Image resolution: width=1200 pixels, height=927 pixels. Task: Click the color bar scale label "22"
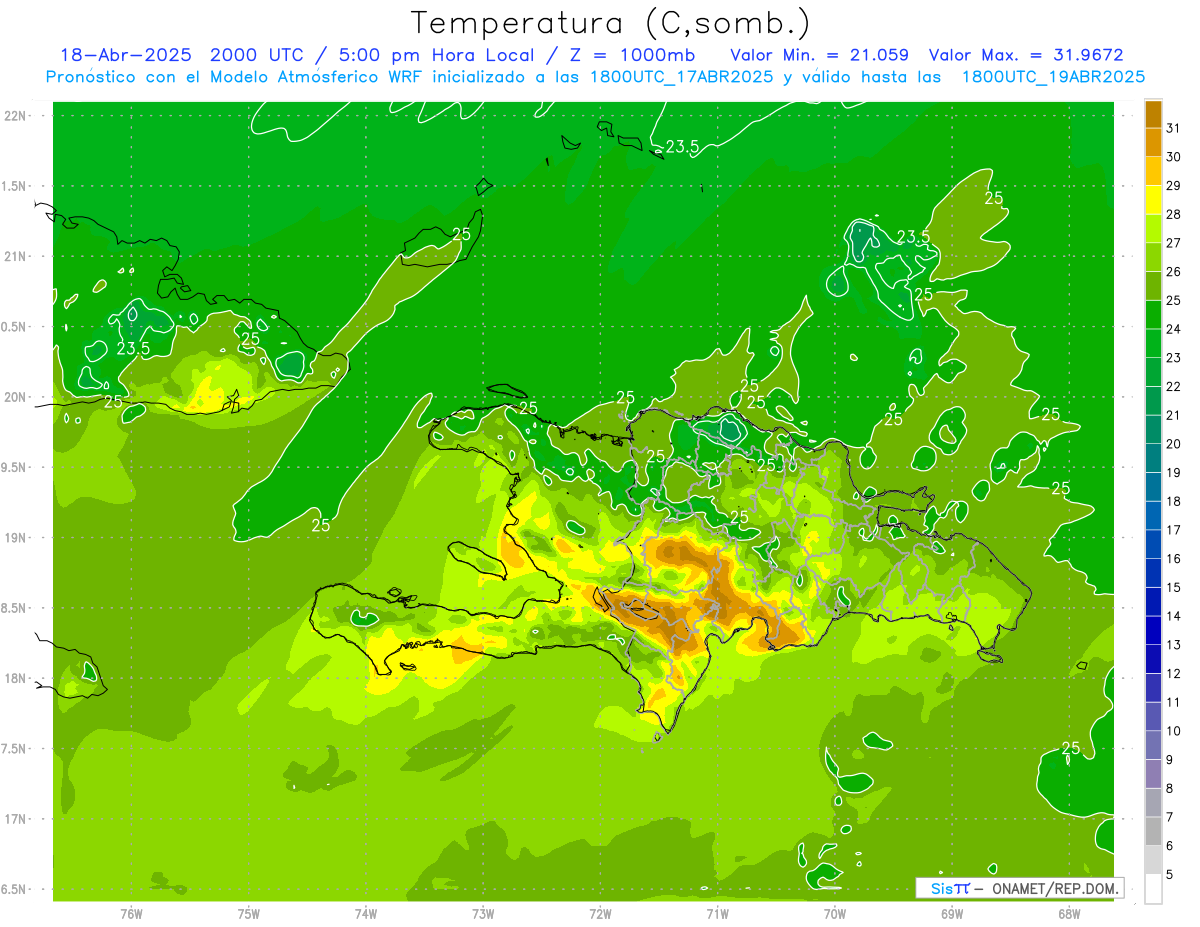(x=1173, y=386)
